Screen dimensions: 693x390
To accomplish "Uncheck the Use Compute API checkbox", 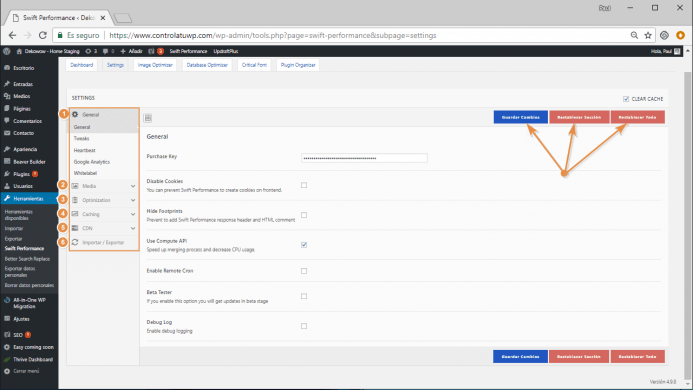I will click(x=304, y=245).
